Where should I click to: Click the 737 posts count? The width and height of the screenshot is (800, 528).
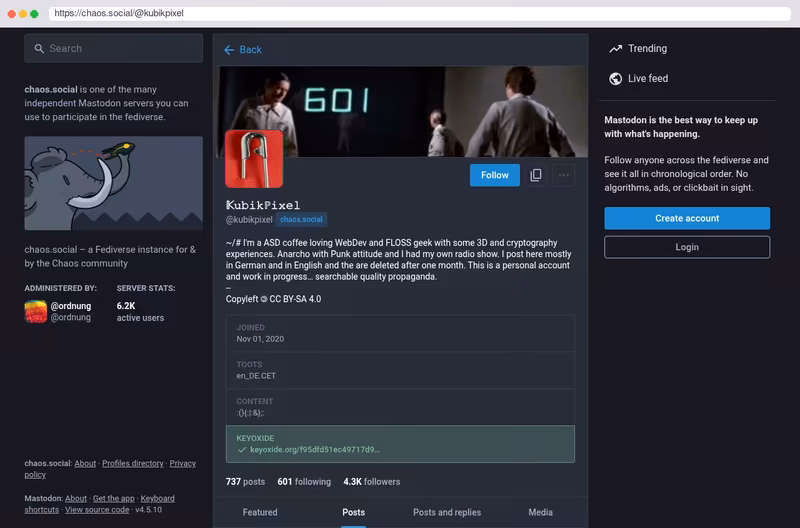(x=245, y=482)
